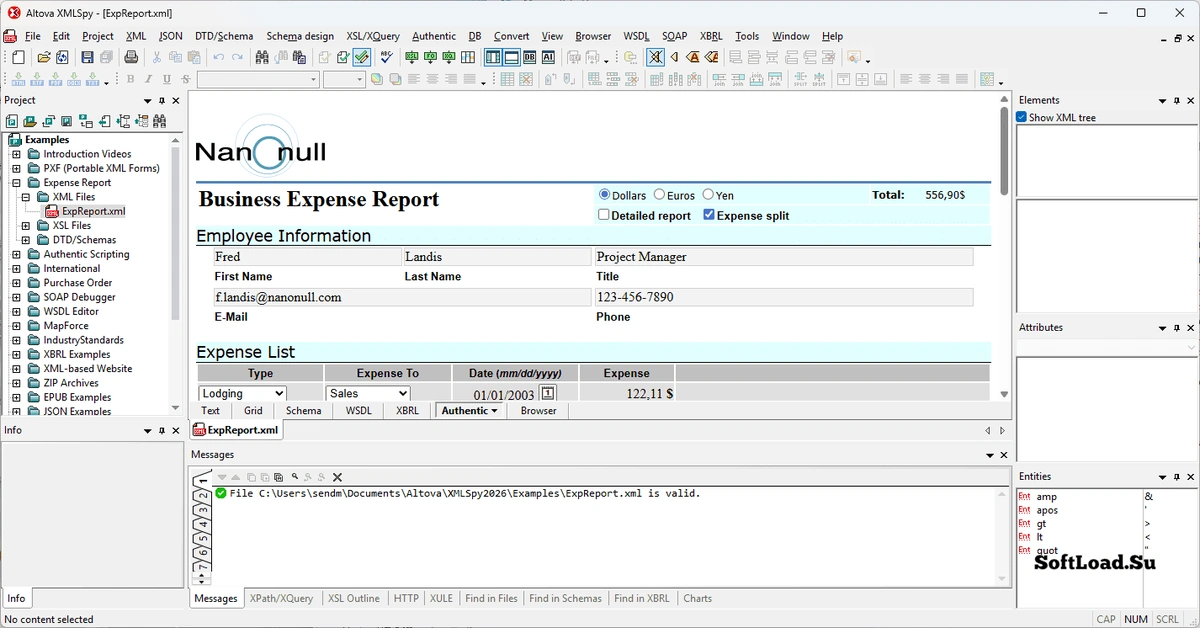
Task: Select the Yen currency radio button
Action: 708,195
